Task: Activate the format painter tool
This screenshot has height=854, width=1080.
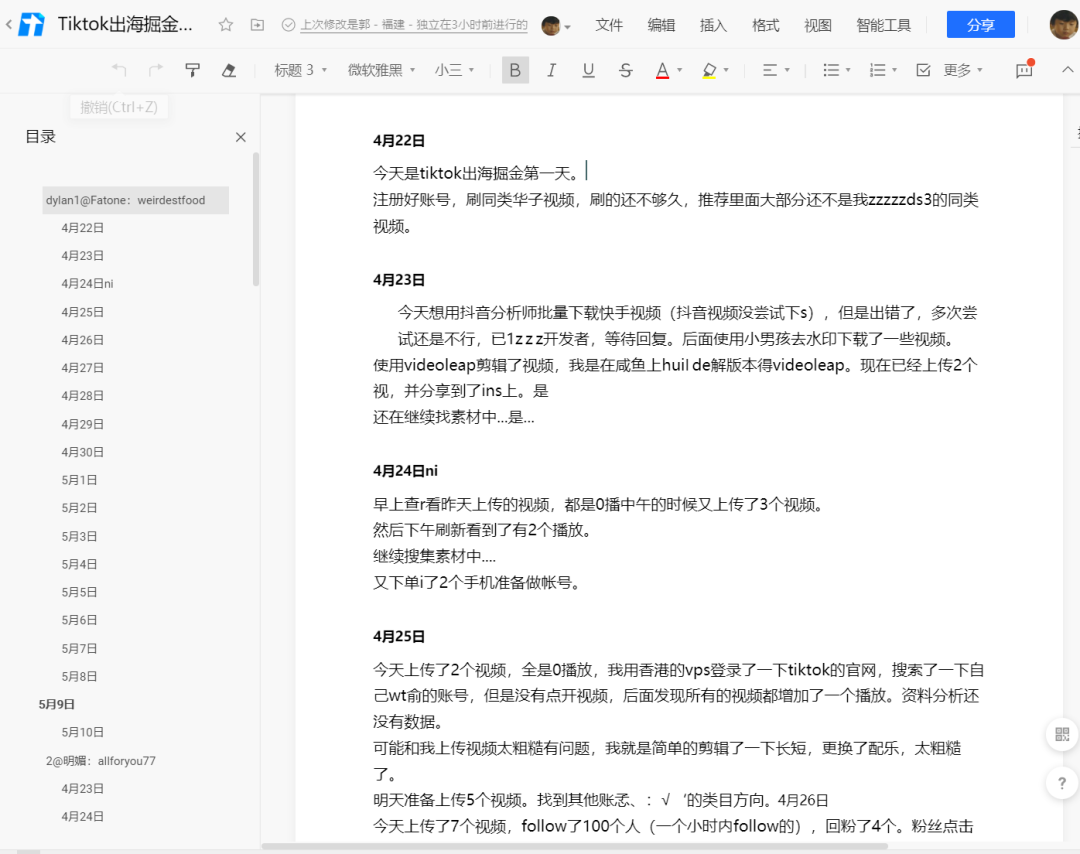Action: pyautogui.click(x=192, y=70)
